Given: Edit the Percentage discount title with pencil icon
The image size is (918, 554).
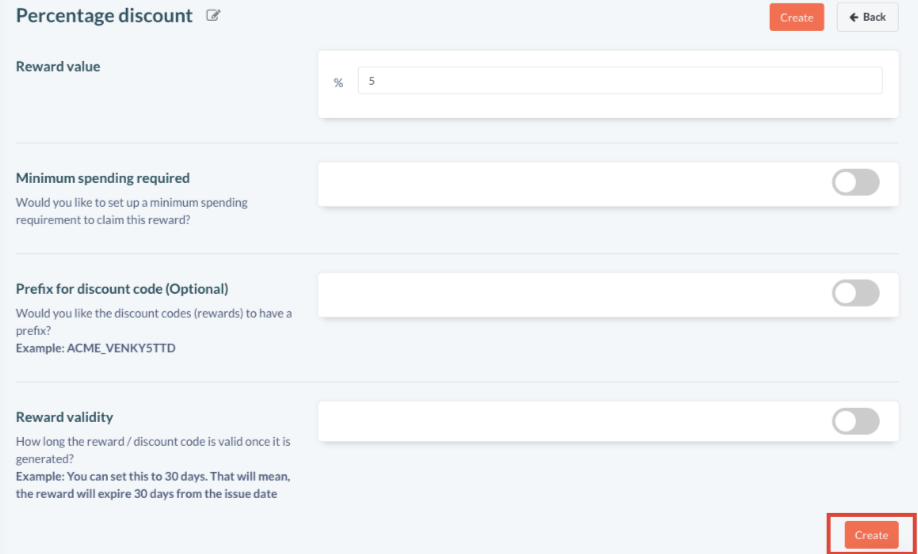Looking at the screenshot, I should (213, 16).
